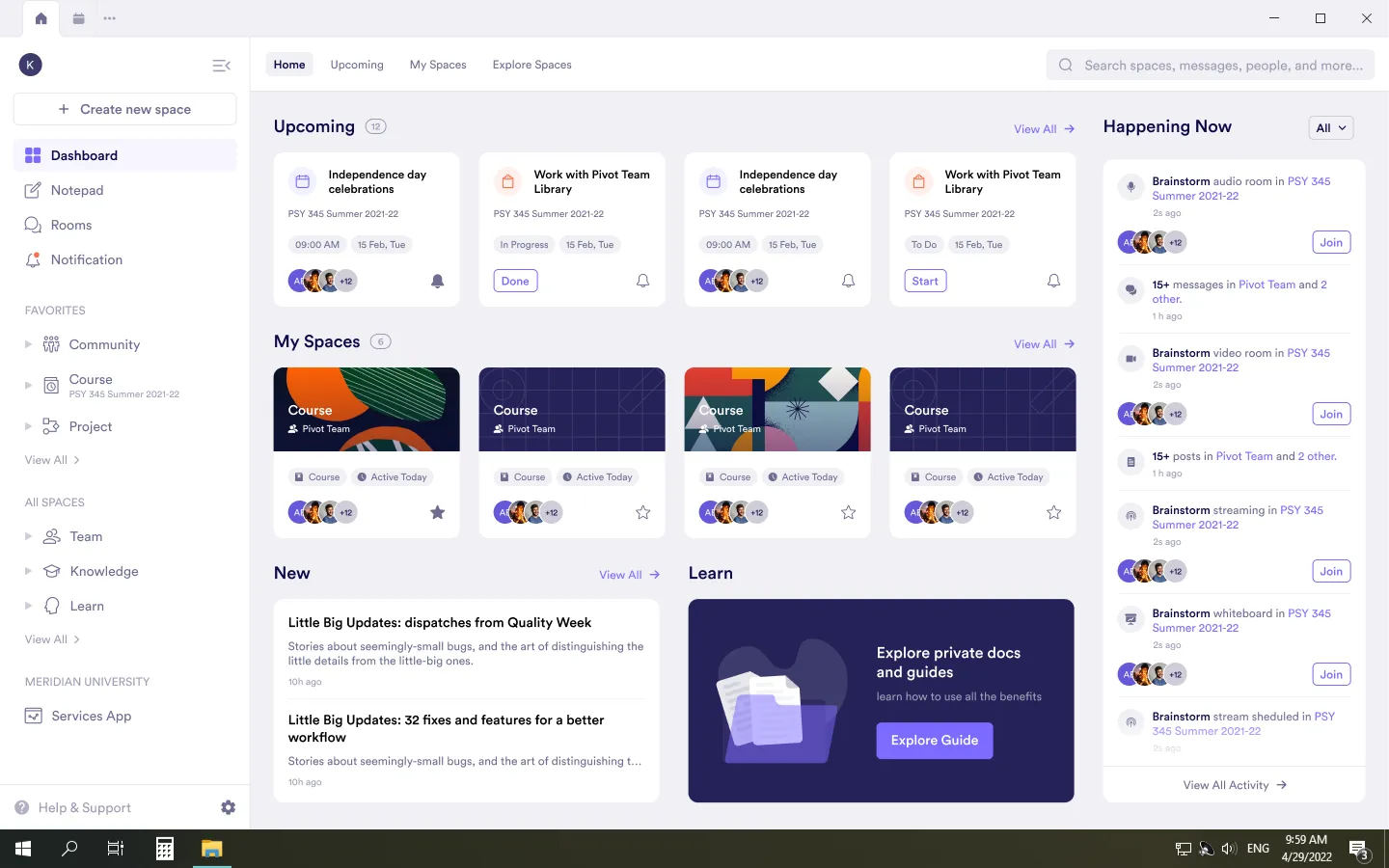Open application settings via the gear icon
This screenshot has height=868, width=1389.
[228, 807]
